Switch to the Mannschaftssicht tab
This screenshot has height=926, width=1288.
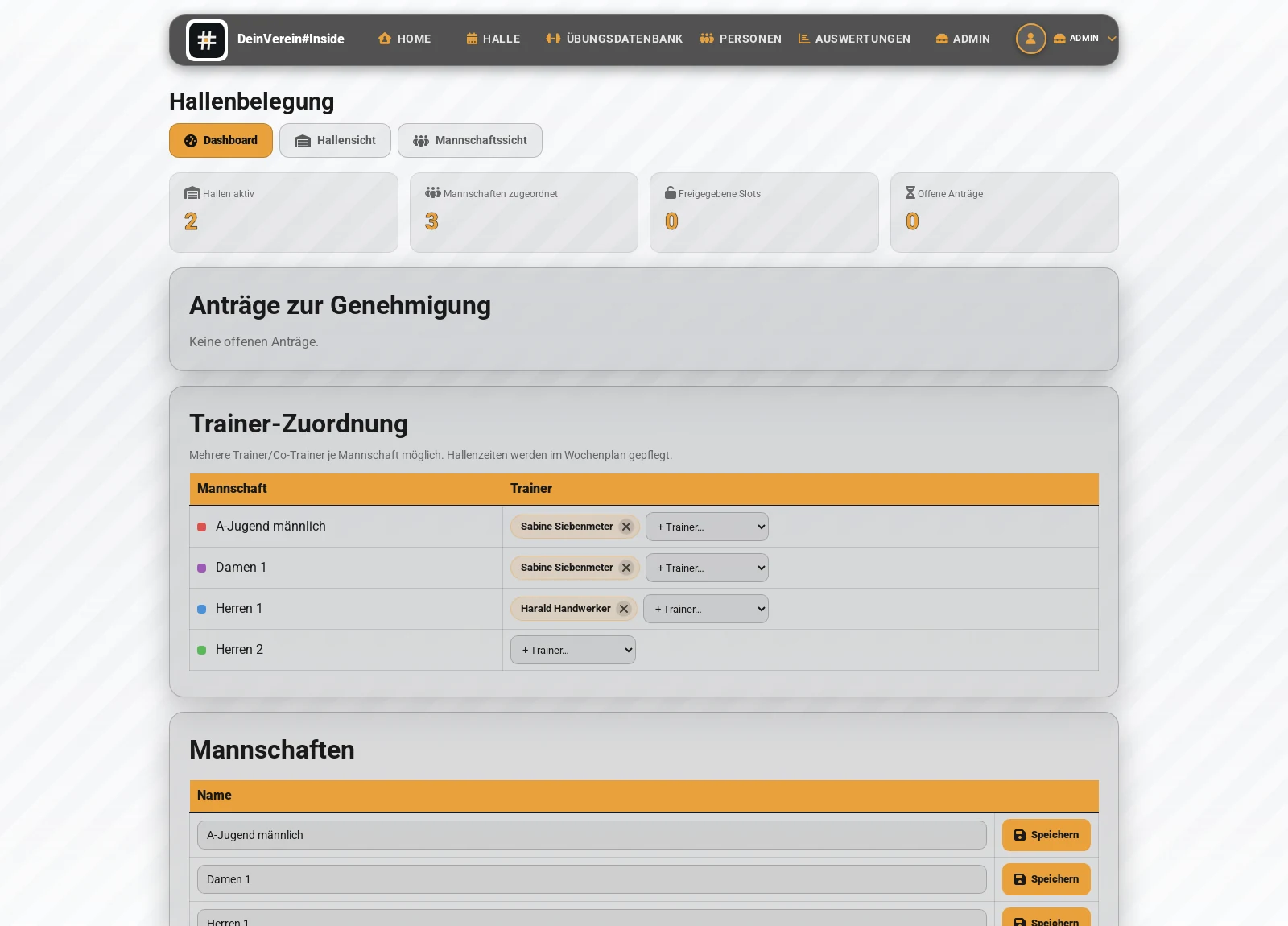pos(470,141)
